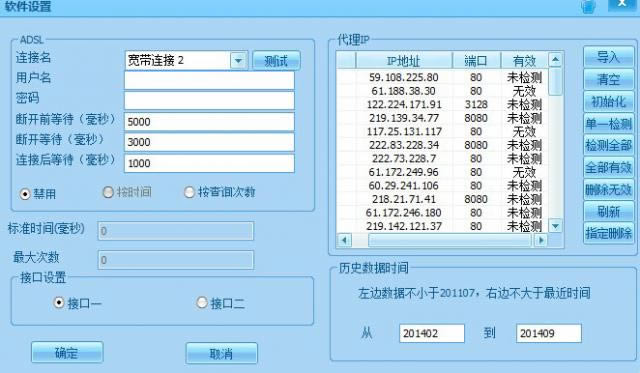Click the 连接后等待 field showing 1000

click(209, 163)
